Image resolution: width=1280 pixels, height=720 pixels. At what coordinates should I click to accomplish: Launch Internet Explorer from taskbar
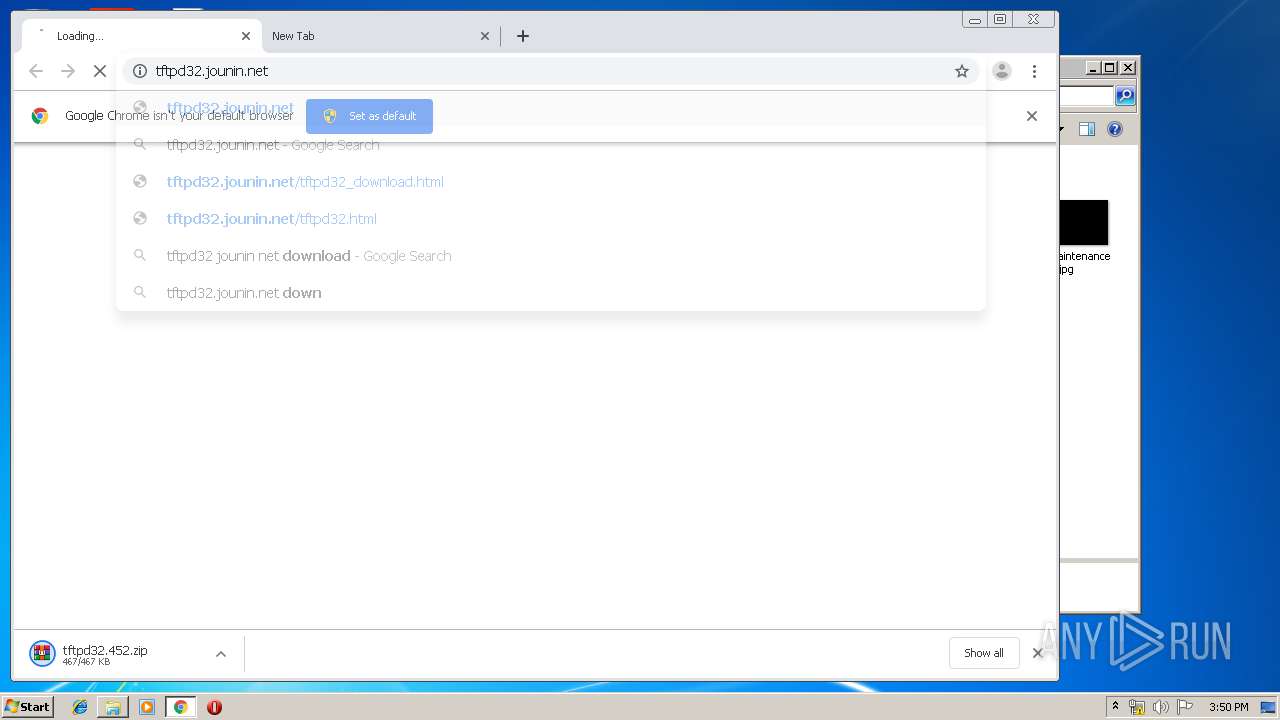(x=80, y=707)
